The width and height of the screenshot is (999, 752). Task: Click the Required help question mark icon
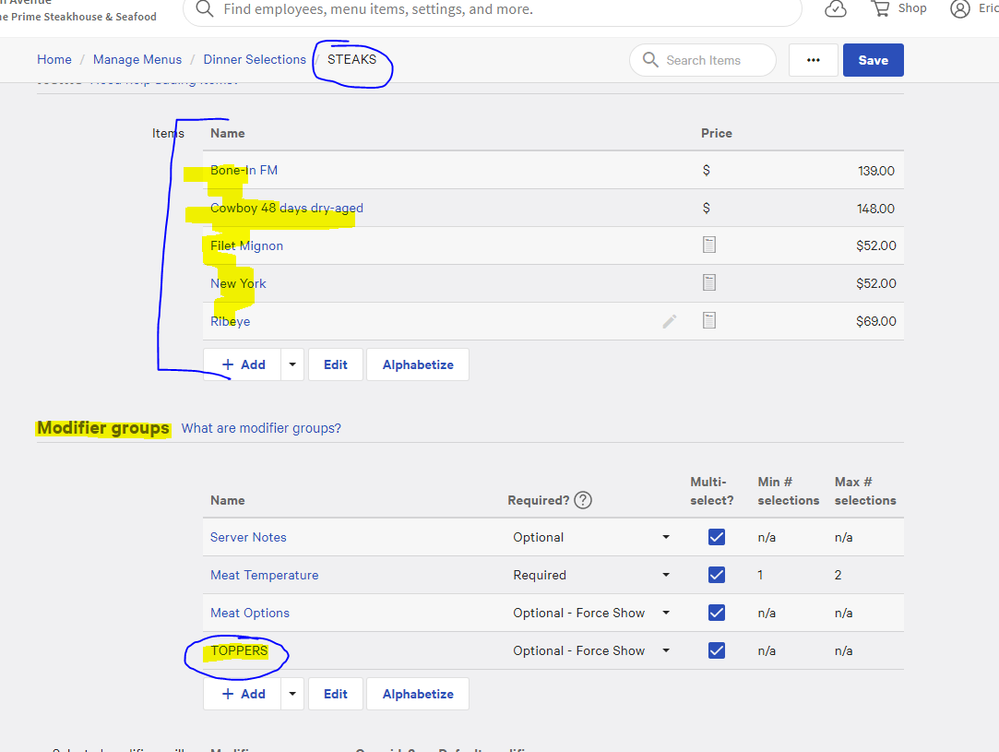tap(583, 500)
